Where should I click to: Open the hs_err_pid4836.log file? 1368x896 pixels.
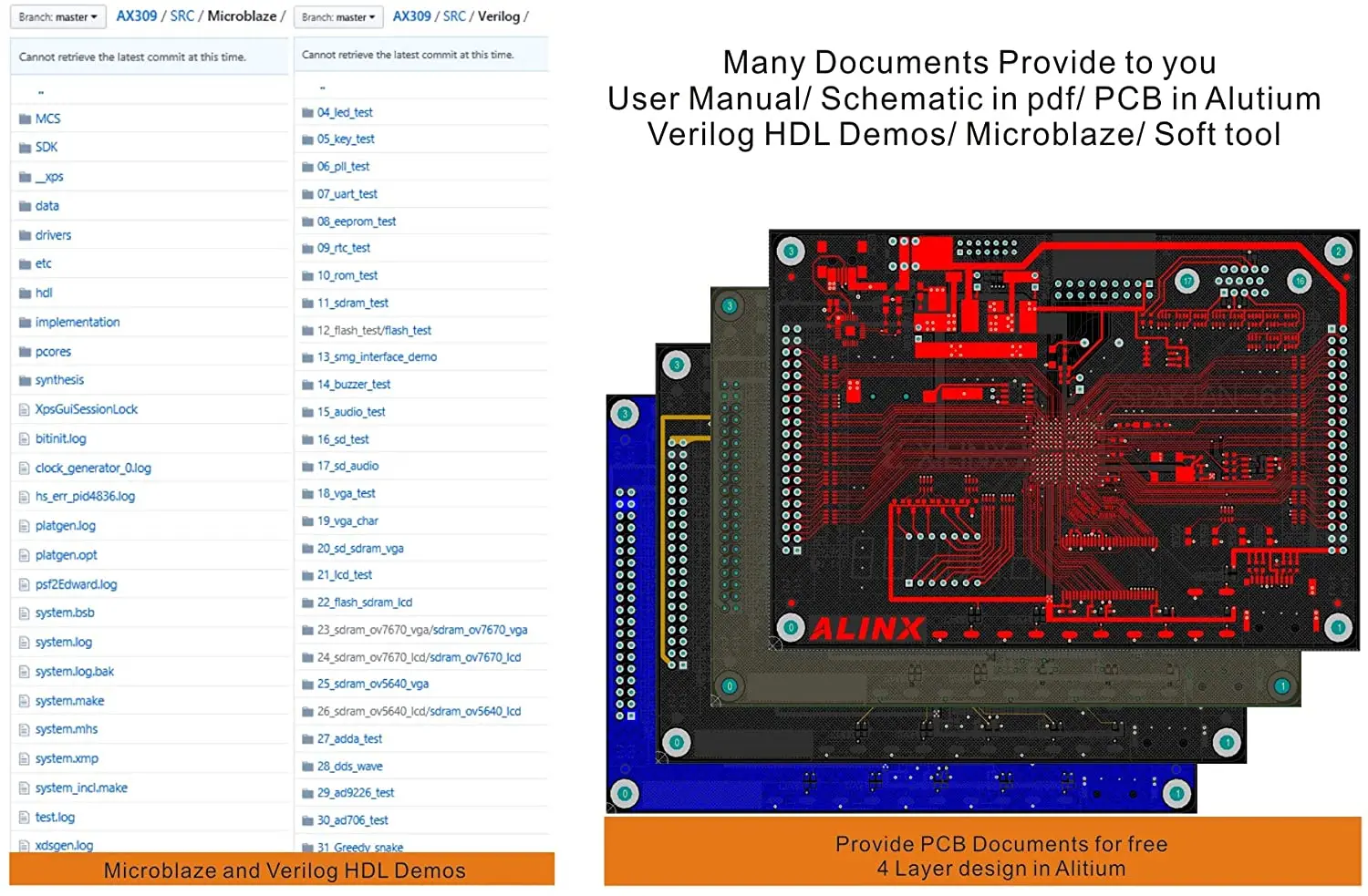tap(85, 497)
